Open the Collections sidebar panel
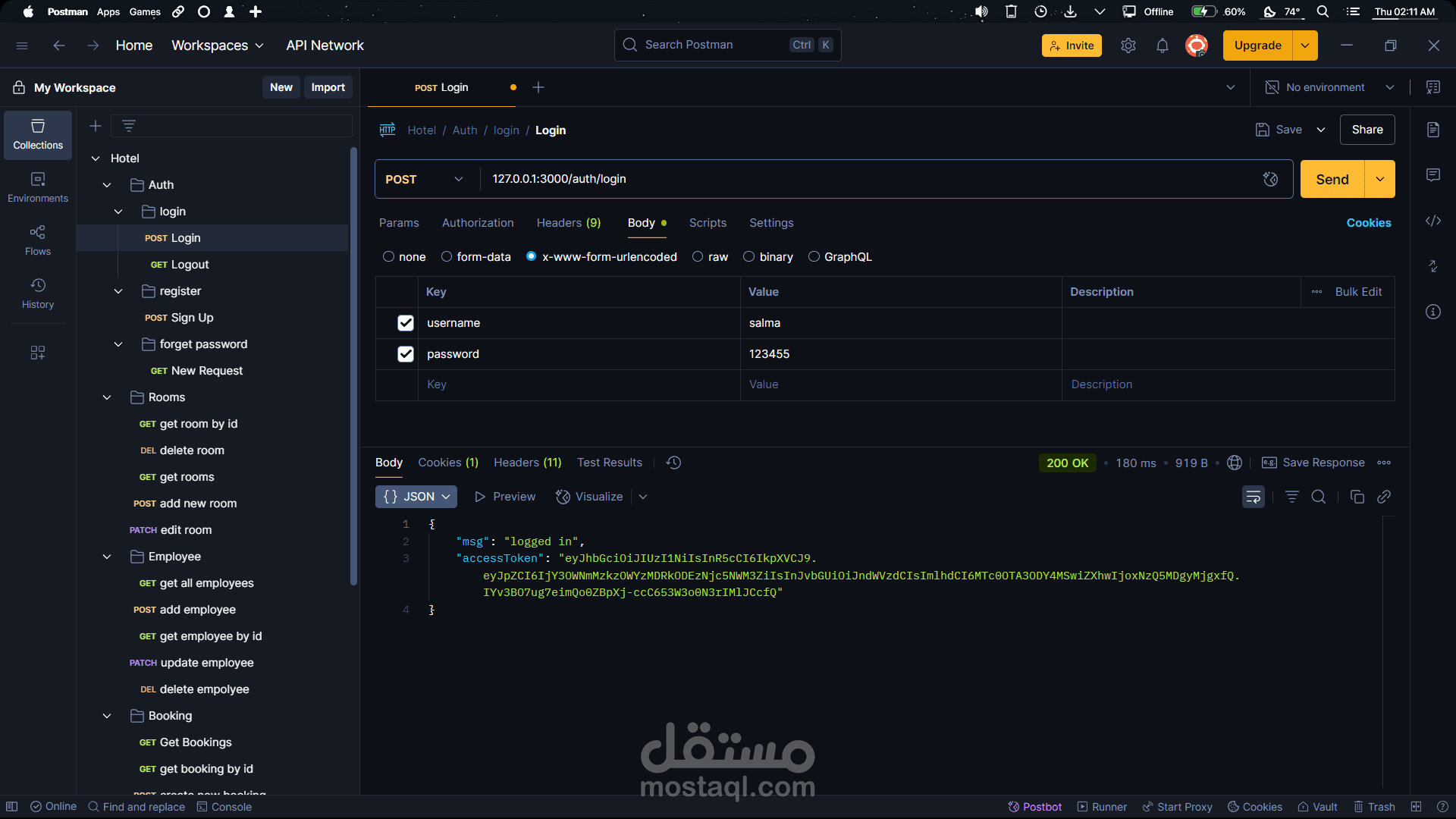Screen dimensions: 1456x819 [x=38, y=134]
